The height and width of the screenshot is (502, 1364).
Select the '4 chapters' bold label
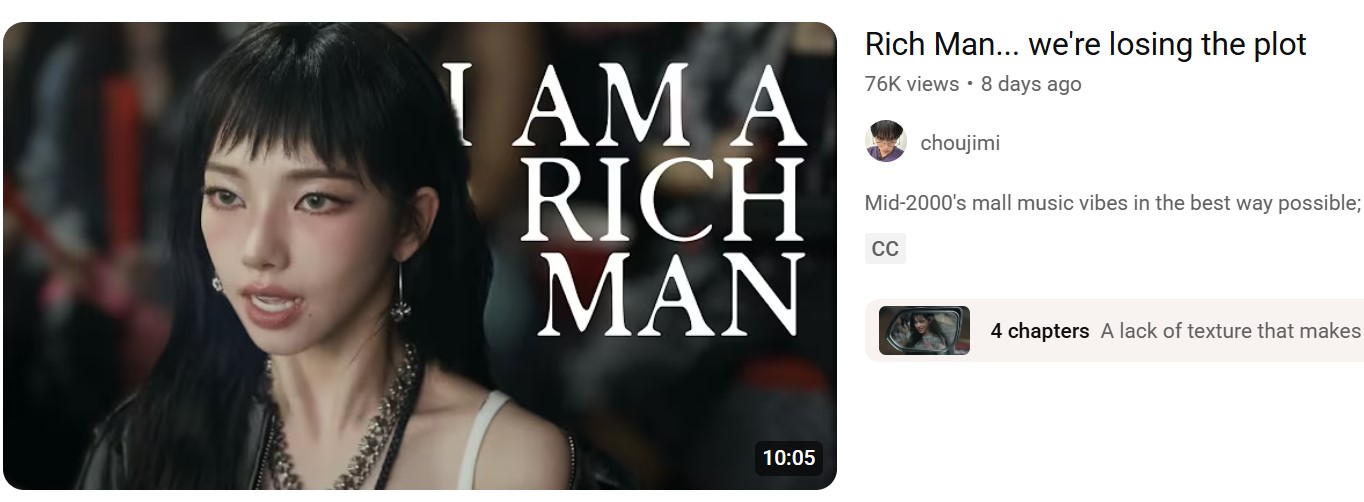[x=1040, y=331]
